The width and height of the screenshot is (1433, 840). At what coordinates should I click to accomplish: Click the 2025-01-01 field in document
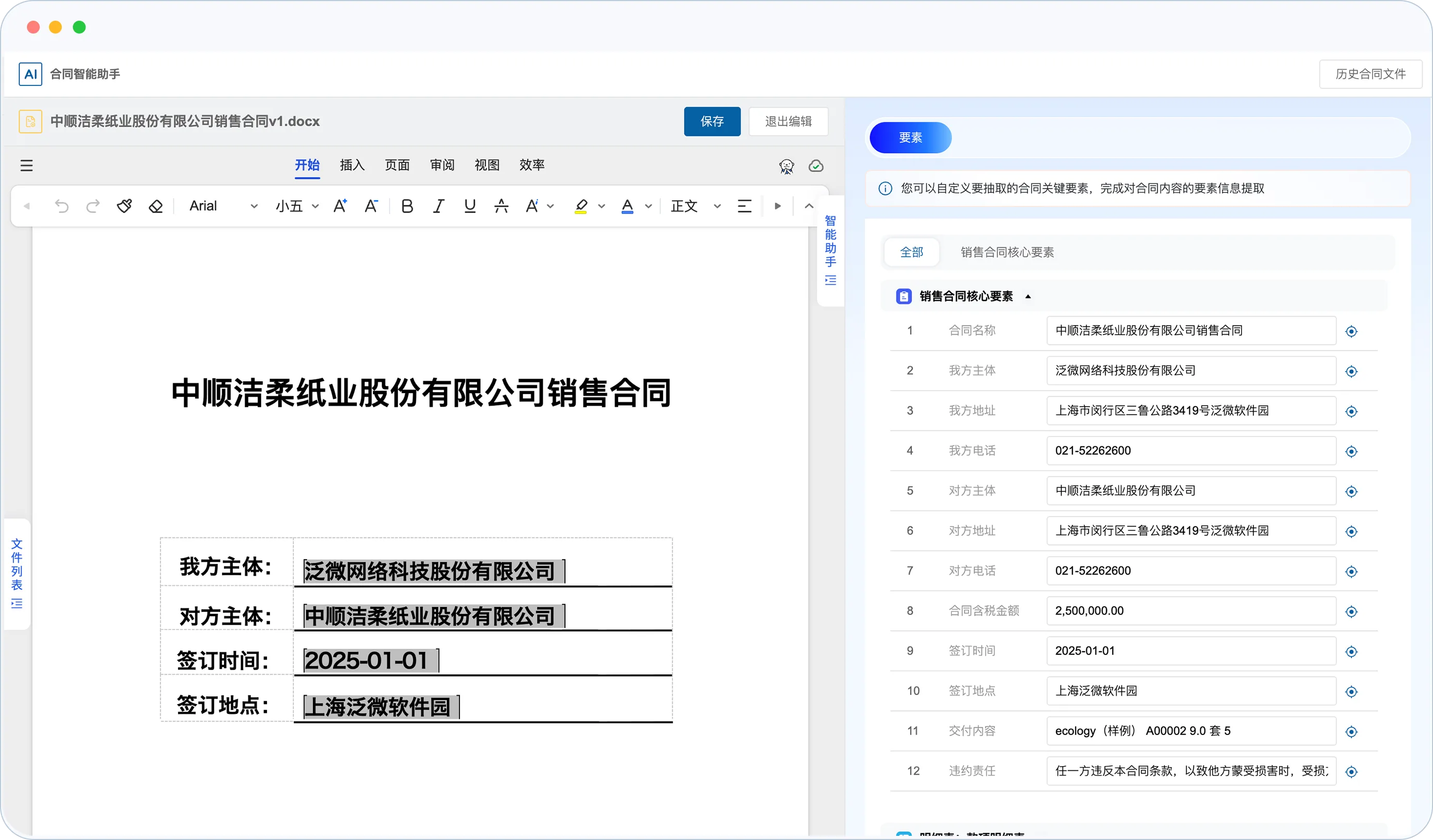(x=371, y=661)
